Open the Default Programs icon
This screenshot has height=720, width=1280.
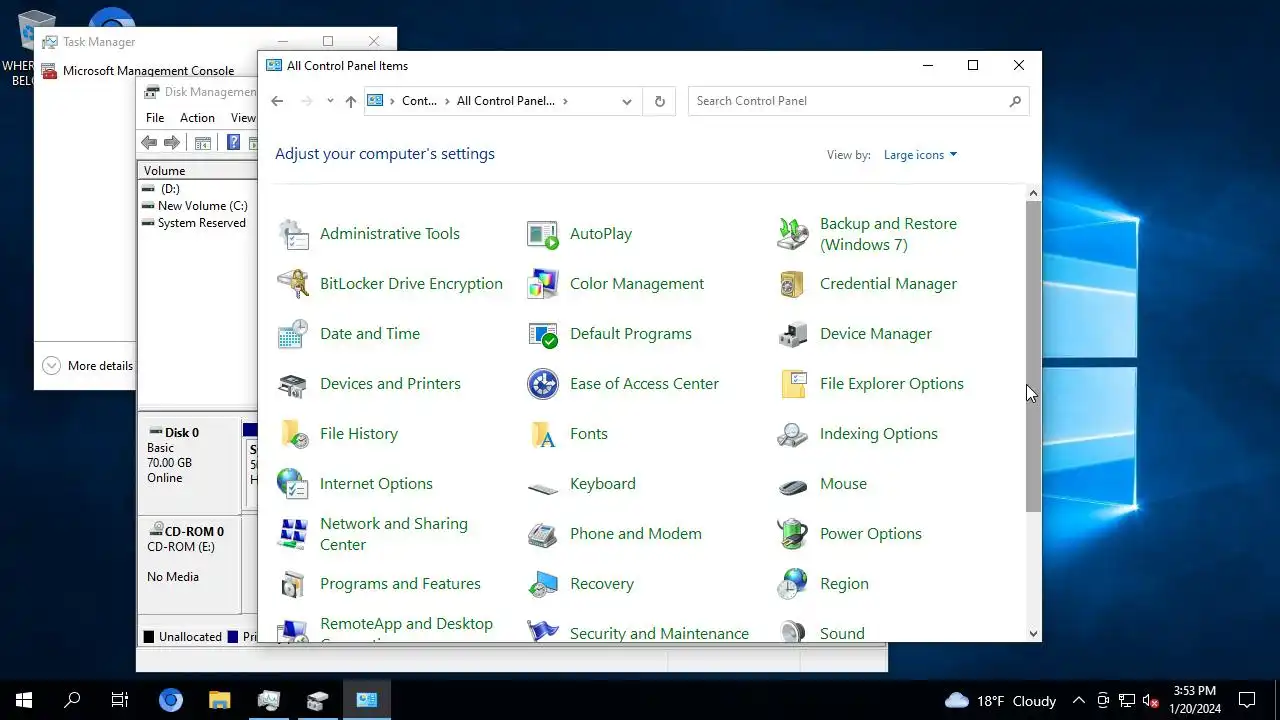[x=543, y=334]
